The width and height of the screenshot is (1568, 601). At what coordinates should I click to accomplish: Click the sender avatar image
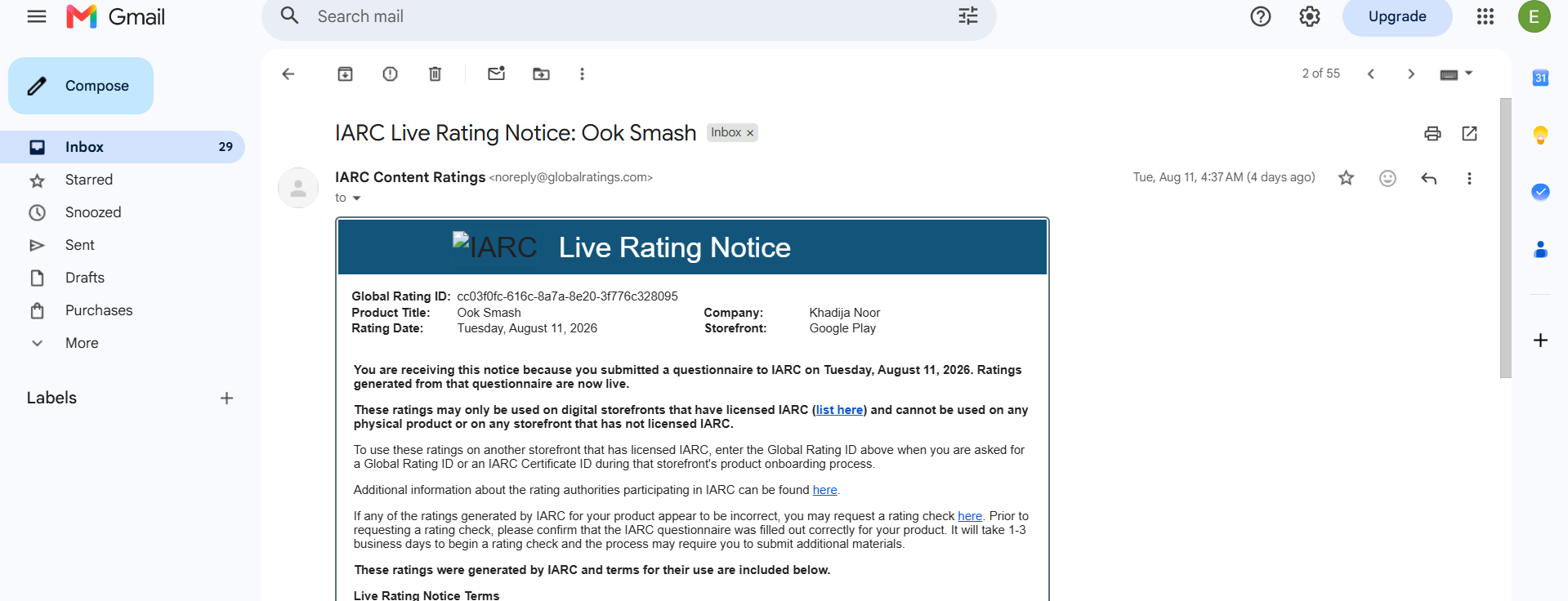298,188
